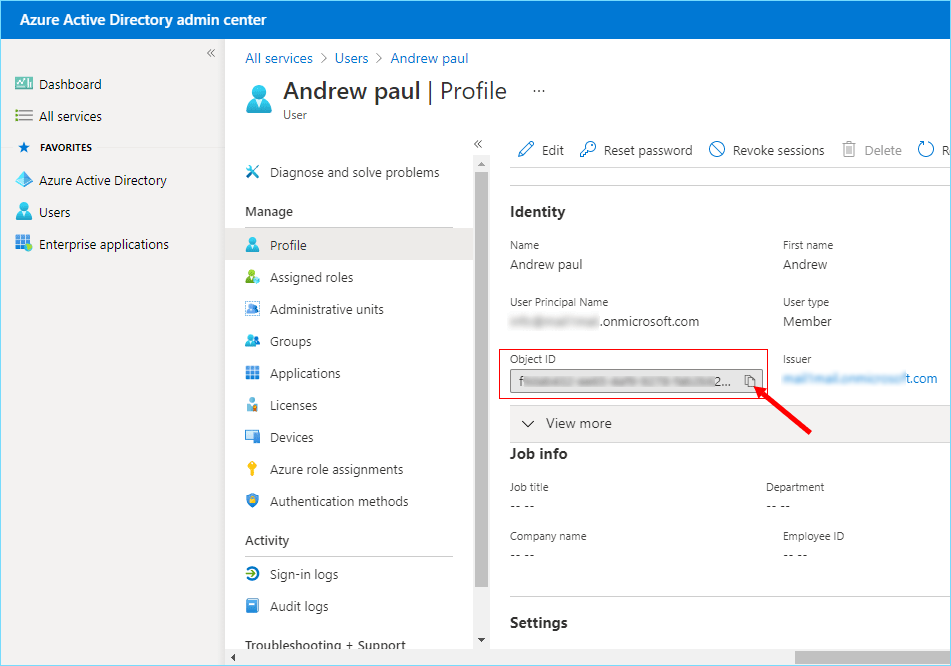This screenshot has height=666, width=951.
Task: Select Groups in the Manage menu
Action: click(x=290, y=341)
